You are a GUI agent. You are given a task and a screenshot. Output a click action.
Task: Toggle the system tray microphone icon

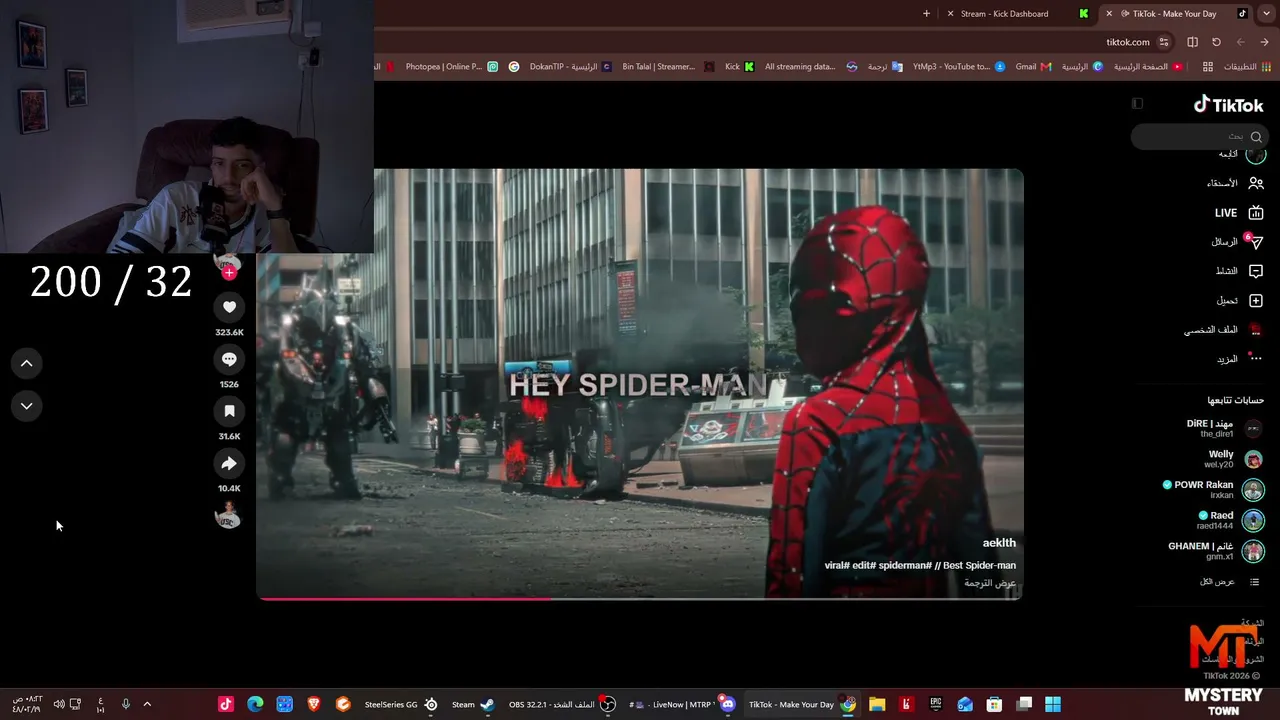(x=126, y=704)
